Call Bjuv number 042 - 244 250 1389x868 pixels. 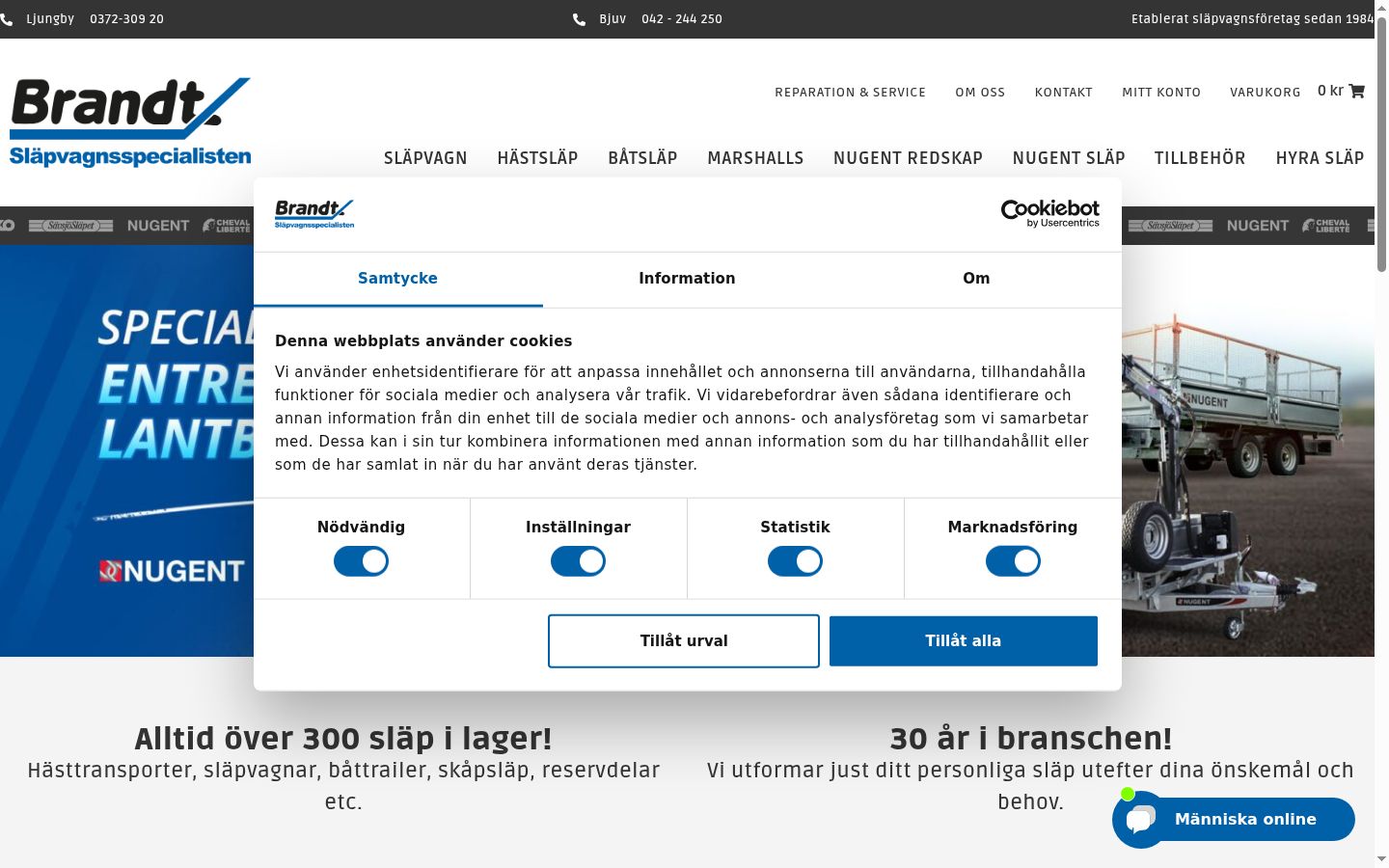681,19
